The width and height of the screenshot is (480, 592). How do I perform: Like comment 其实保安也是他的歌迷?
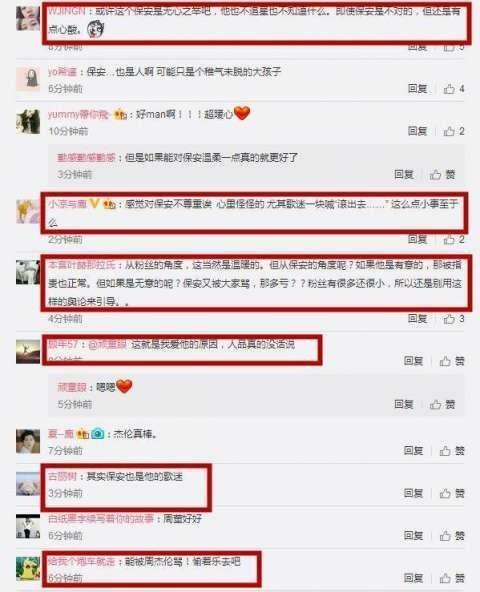pos(452,493)
